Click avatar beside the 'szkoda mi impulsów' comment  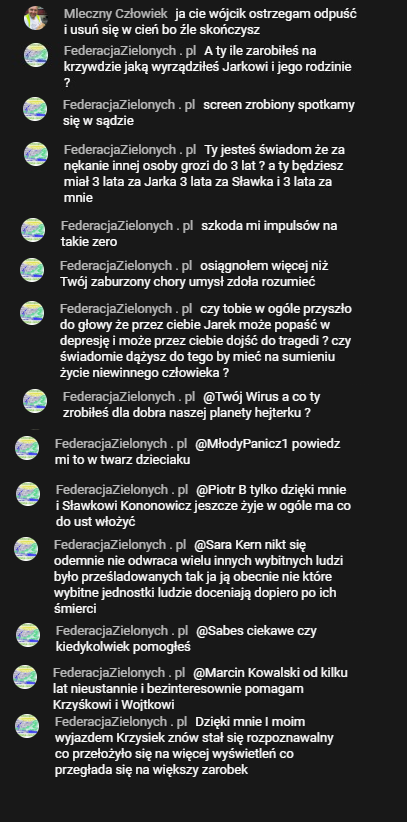point(33,230)
